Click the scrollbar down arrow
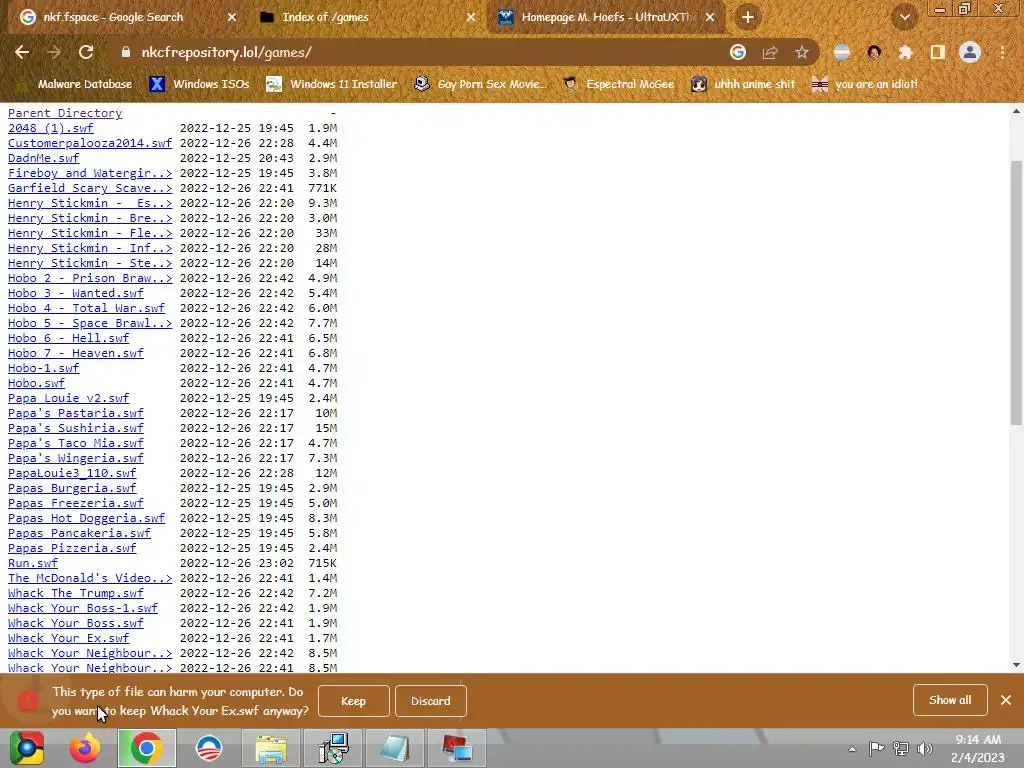The height and width of the screenshot is (768, 1024). [1016, 665]
